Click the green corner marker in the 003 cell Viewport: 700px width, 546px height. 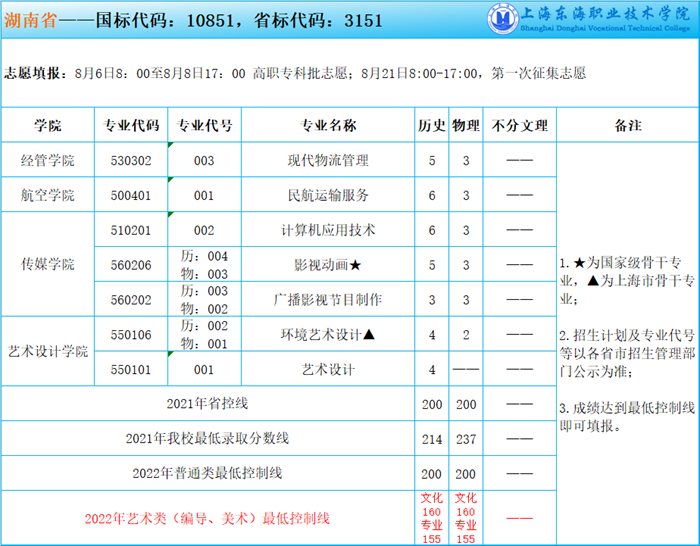pos(171,146)
